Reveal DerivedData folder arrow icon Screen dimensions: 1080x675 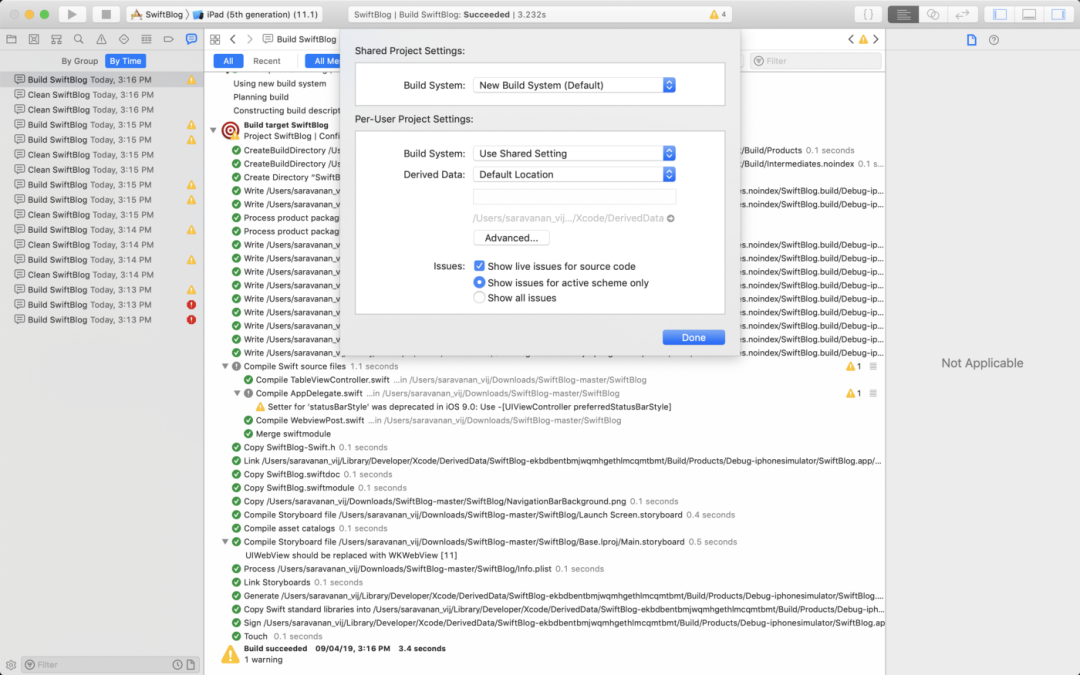tap(671, 218)
